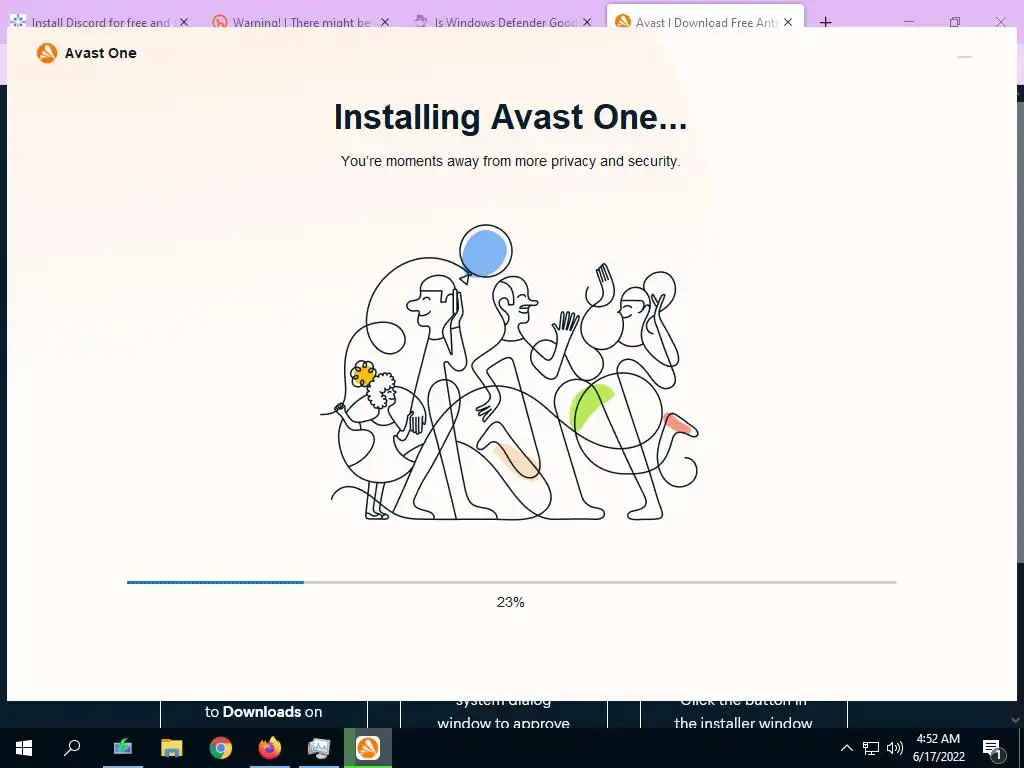Restore down the browser window

click(x=955, y=22)
